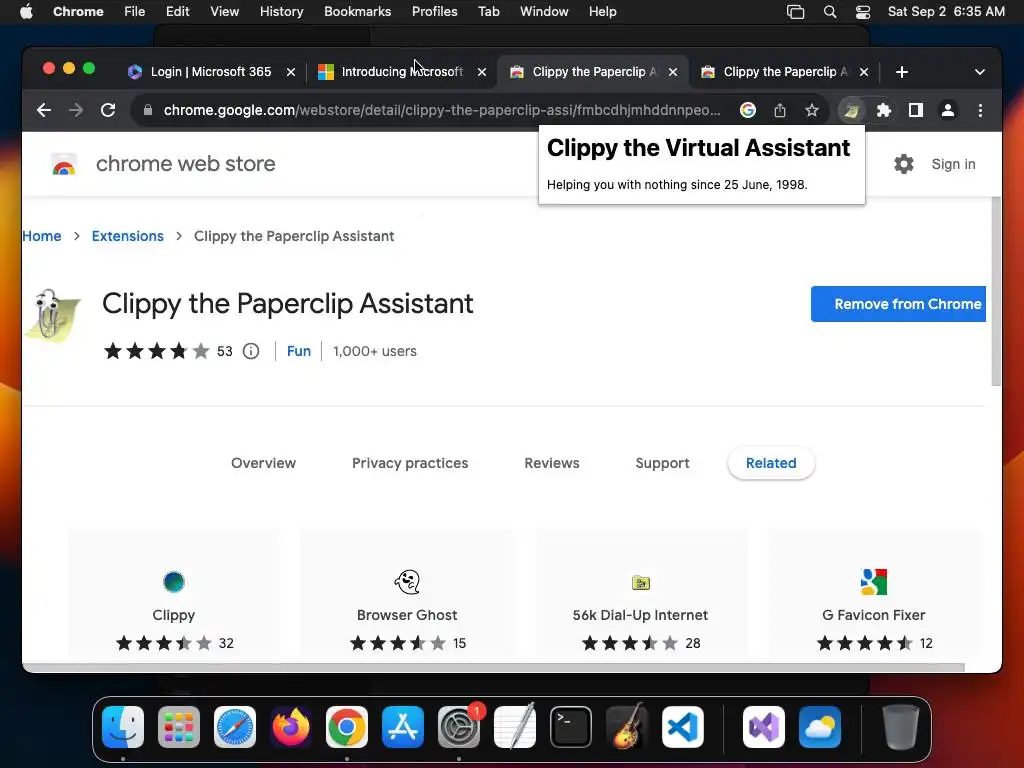Click the Clippy extension toolbar icon
1024x768 pixels.
coord(852,110)
